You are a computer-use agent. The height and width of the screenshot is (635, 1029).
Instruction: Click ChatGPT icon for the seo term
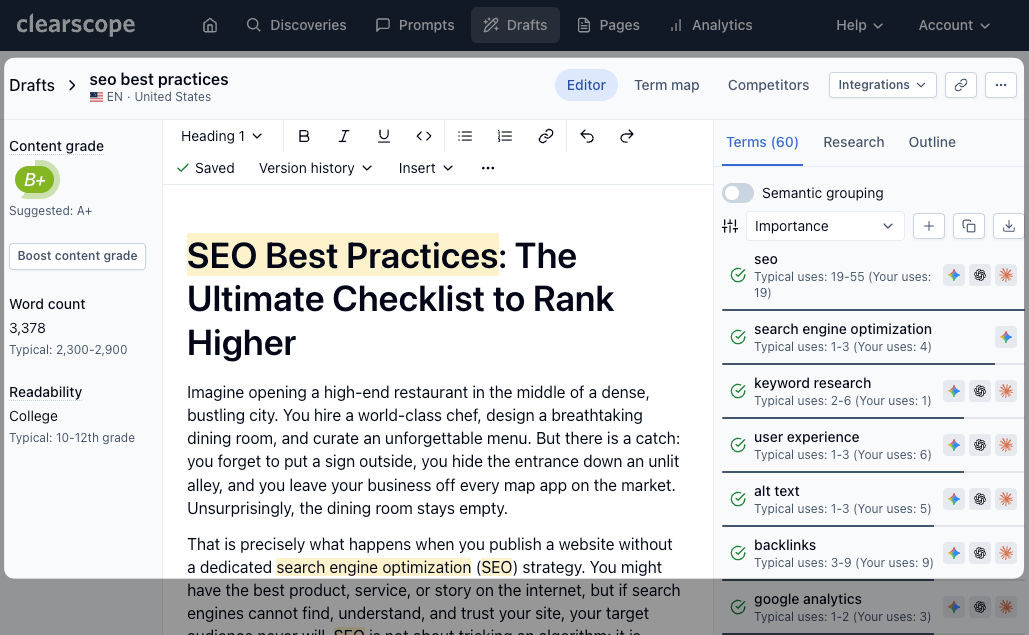(980, 276)
